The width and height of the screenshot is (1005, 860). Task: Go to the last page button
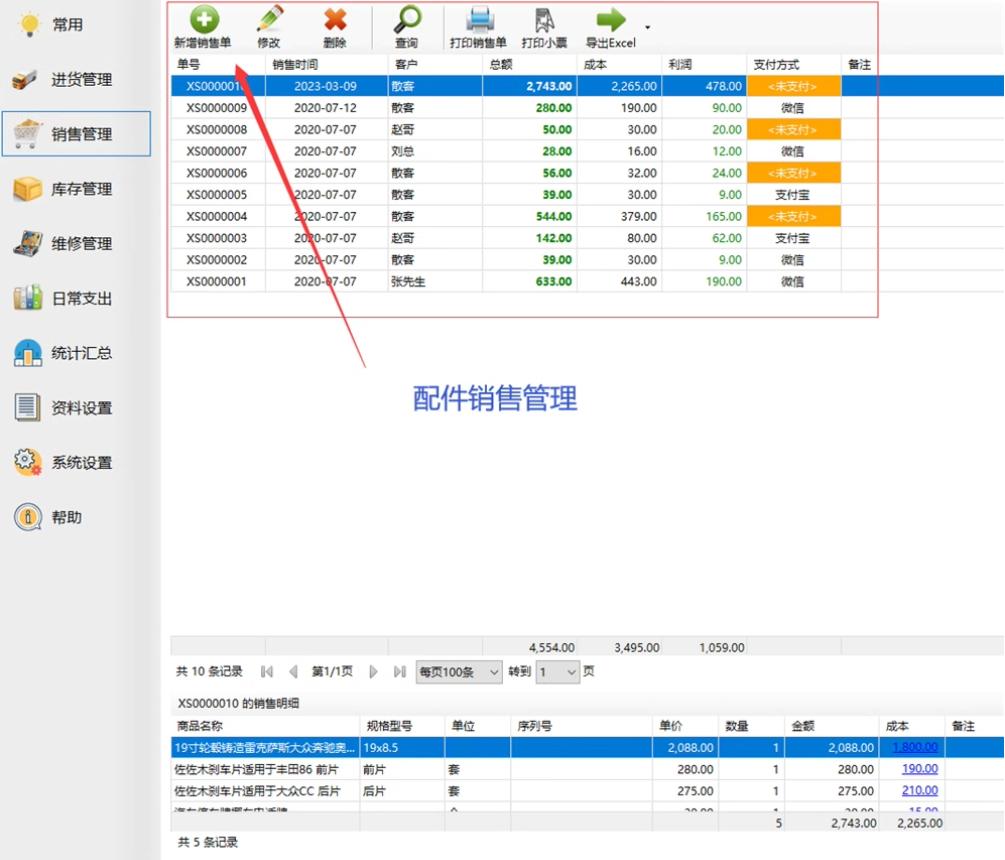(400, 672)
